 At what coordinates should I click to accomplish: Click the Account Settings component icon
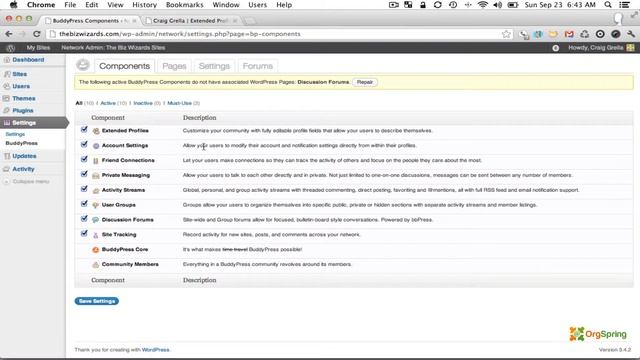coord(96,146)
